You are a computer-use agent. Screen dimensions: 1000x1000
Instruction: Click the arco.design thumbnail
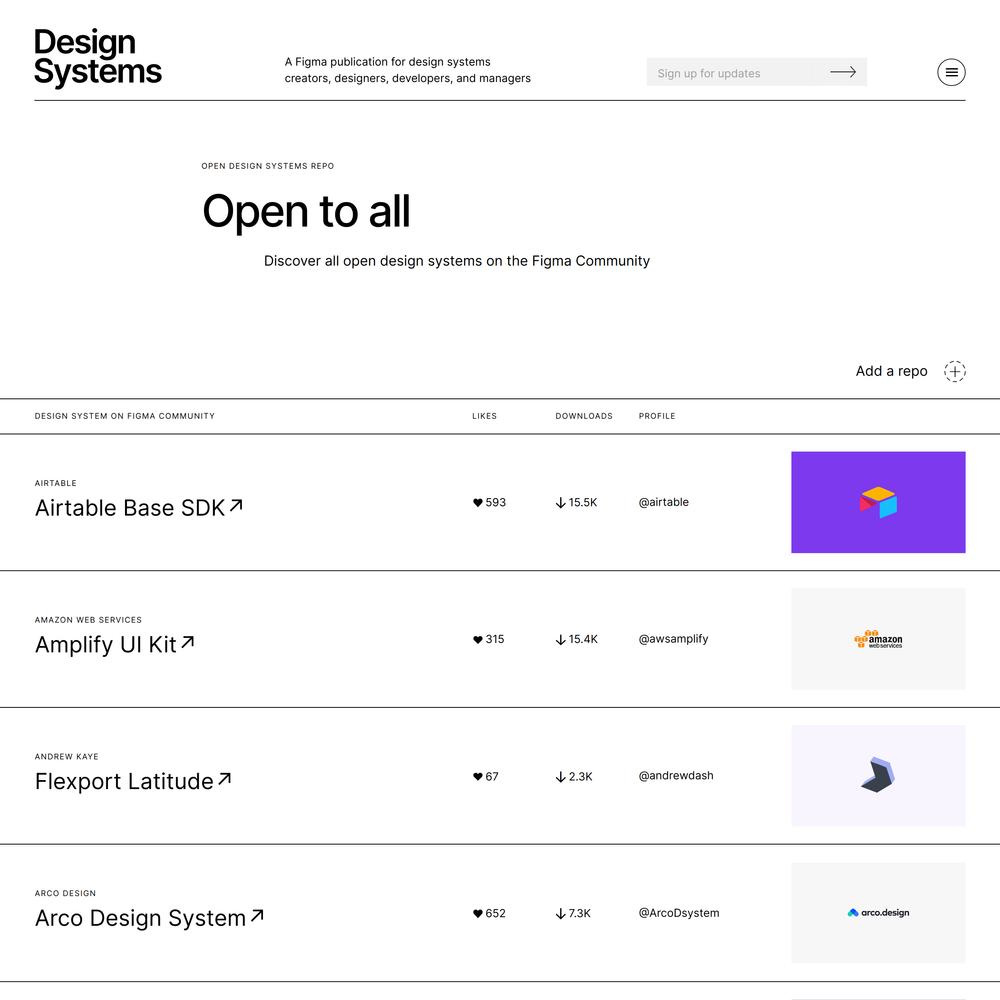tap(878, 913)
